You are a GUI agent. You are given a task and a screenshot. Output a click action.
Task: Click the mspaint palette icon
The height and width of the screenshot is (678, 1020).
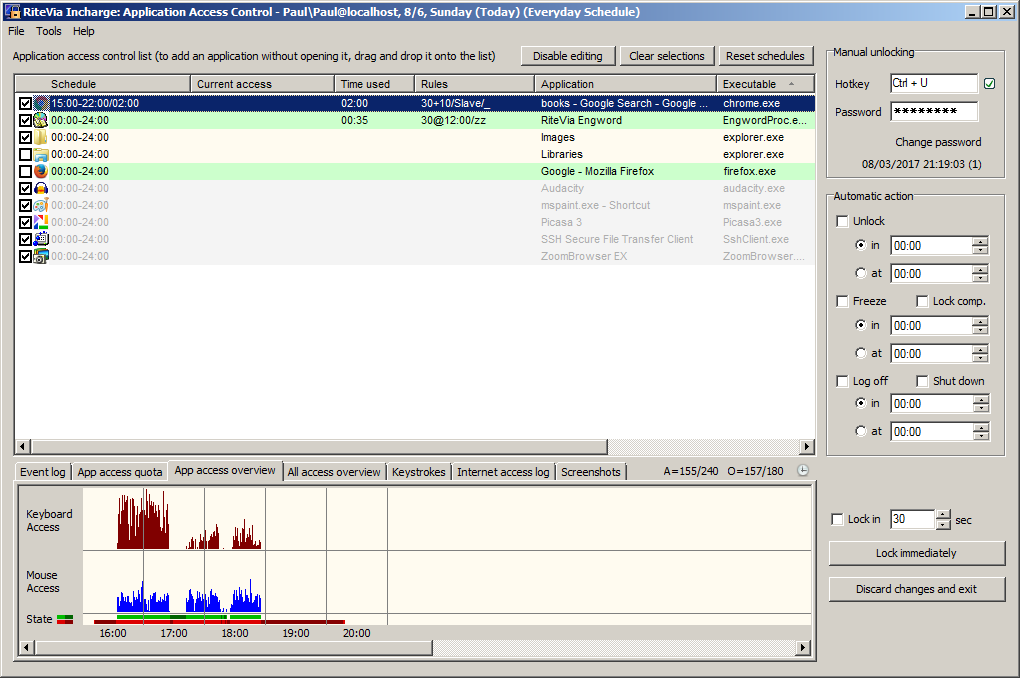point(41,205)
